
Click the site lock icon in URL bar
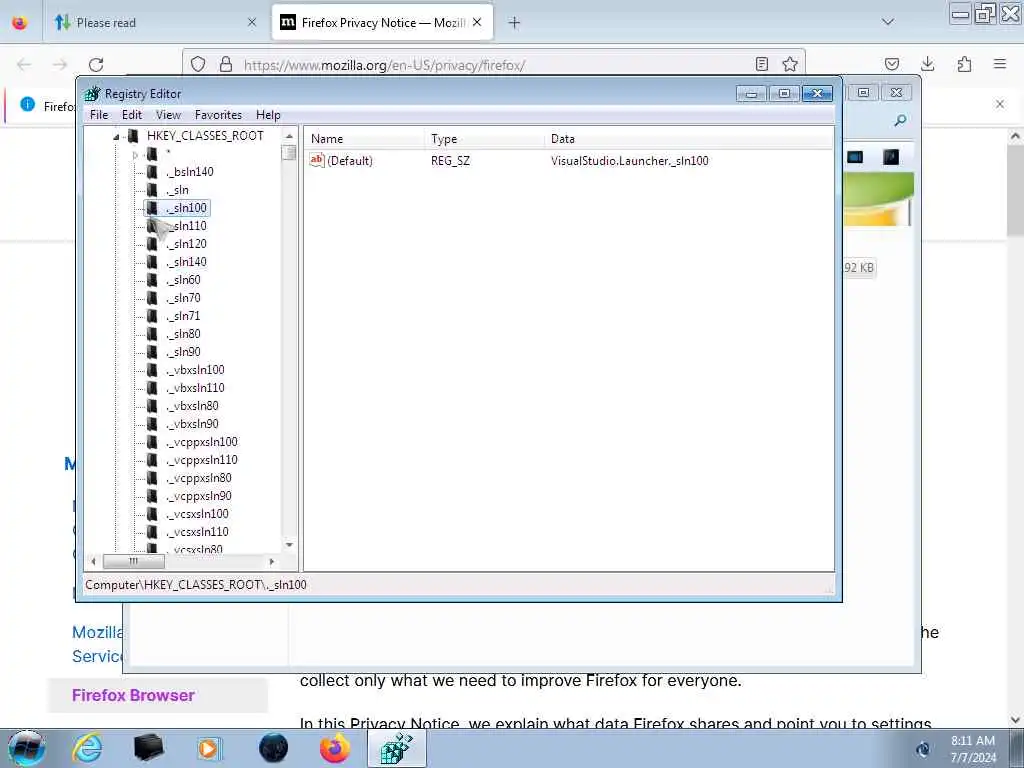[226, 64]
